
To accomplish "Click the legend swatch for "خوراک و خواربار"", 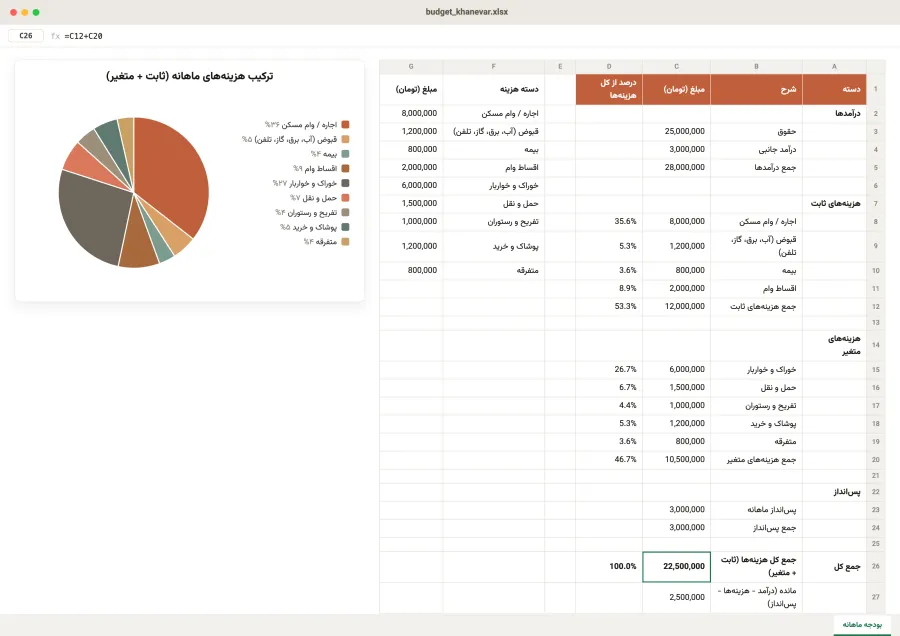I will (345, 183).
